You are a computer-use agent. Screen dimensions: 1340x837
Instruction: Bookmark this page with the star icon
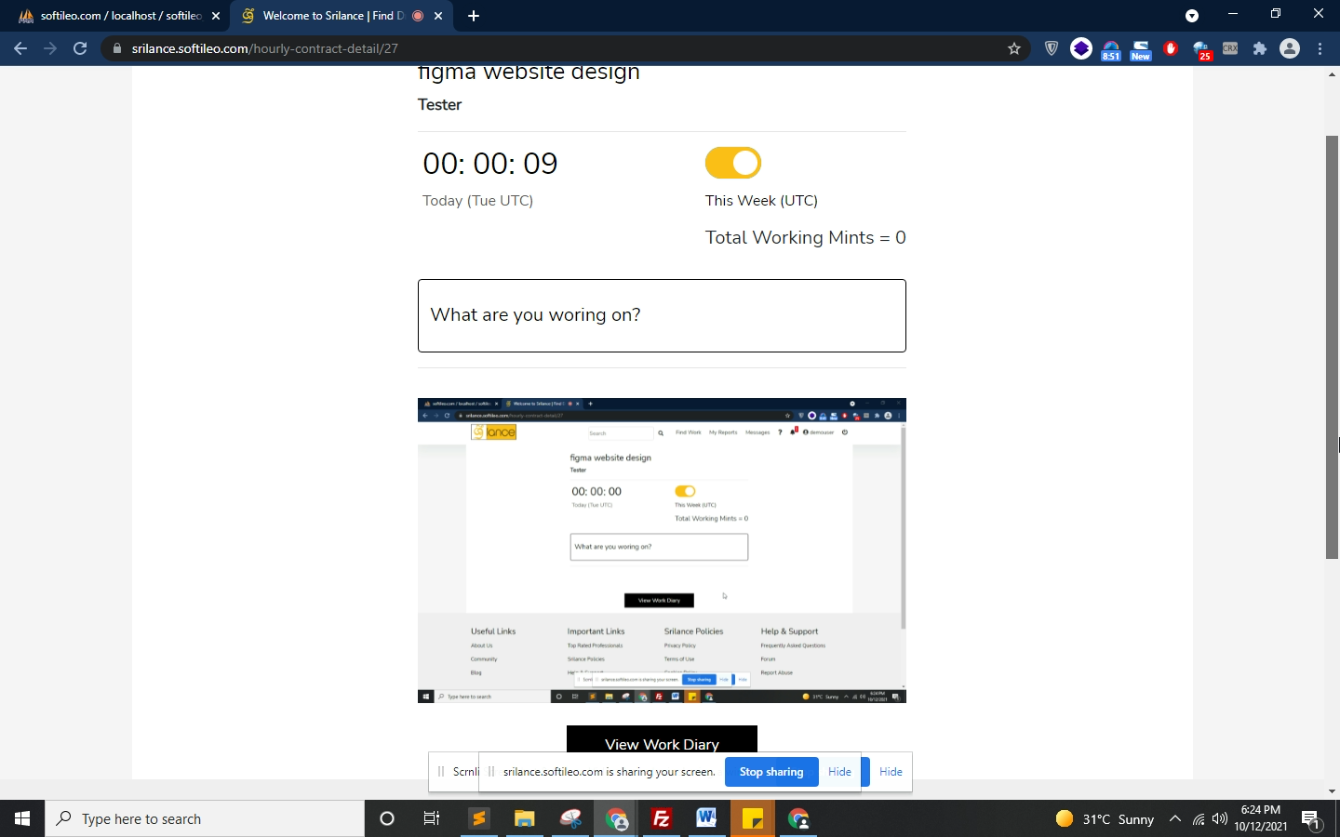(x=1014, y=48)
